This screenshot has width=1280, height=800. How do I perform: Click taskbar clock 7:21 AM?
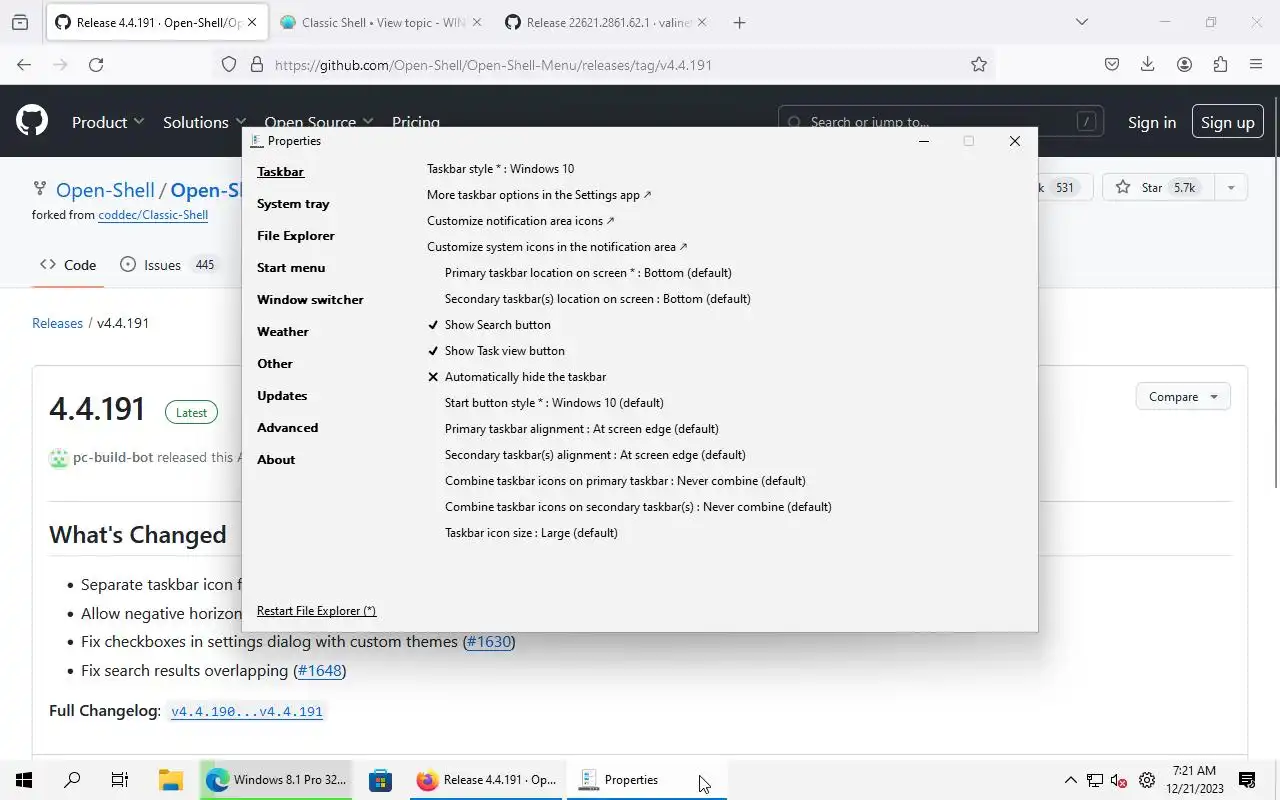click(x=1194, y=780)
